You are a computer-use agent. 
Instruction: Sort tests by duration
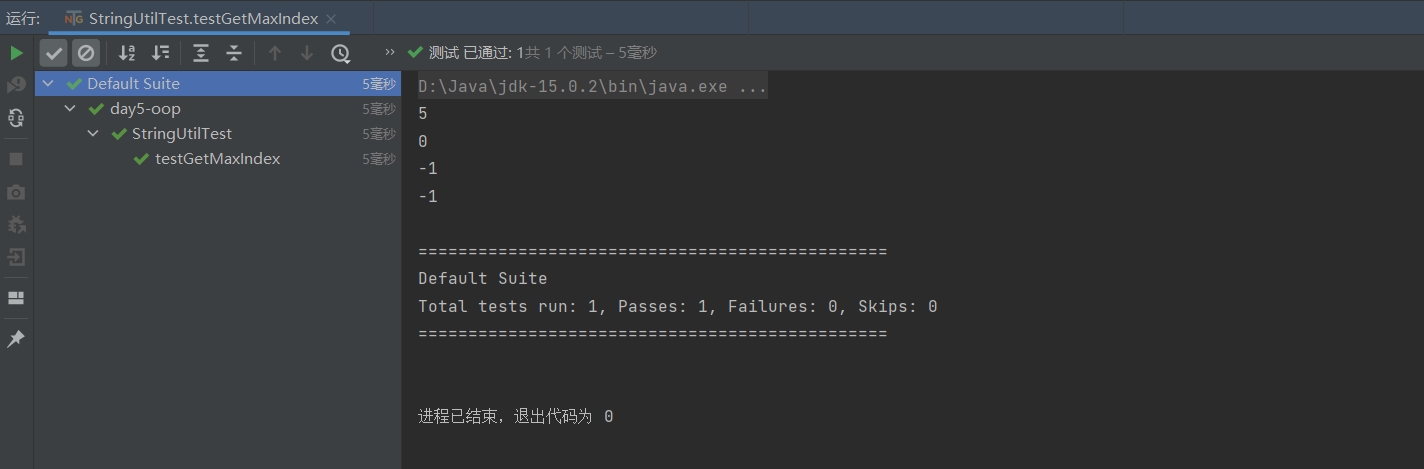[160, 53]
